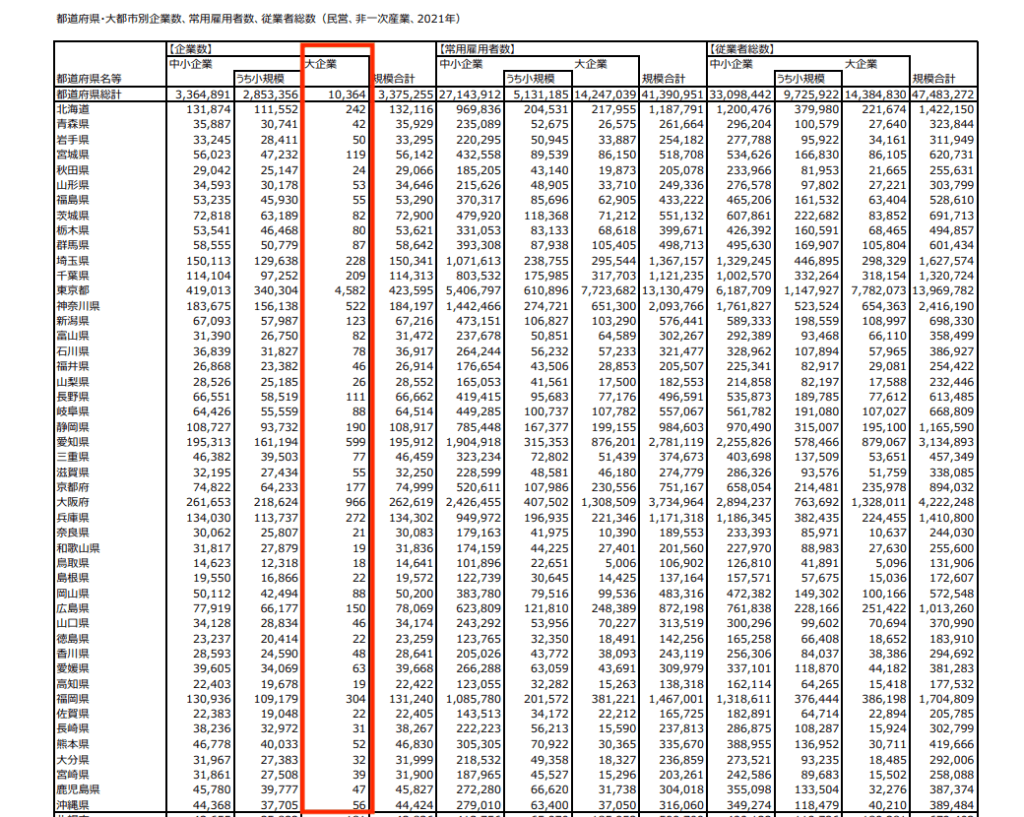Click the 和歌山県 row label
Viewport: 1024px width, 817px height.
(78, 548)
